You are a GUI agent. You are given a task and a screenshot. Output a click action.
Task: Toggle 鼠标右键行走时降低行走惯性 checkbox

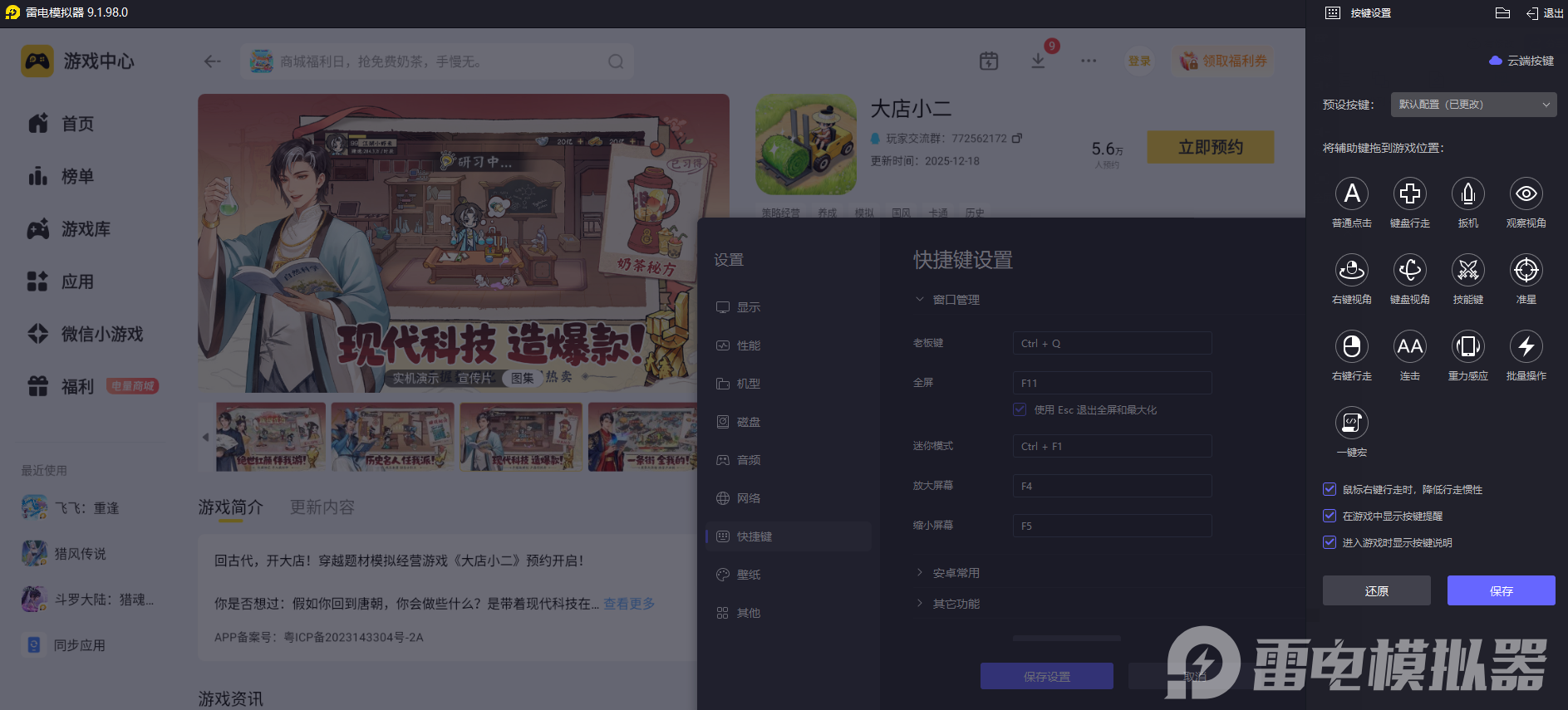1330,489
